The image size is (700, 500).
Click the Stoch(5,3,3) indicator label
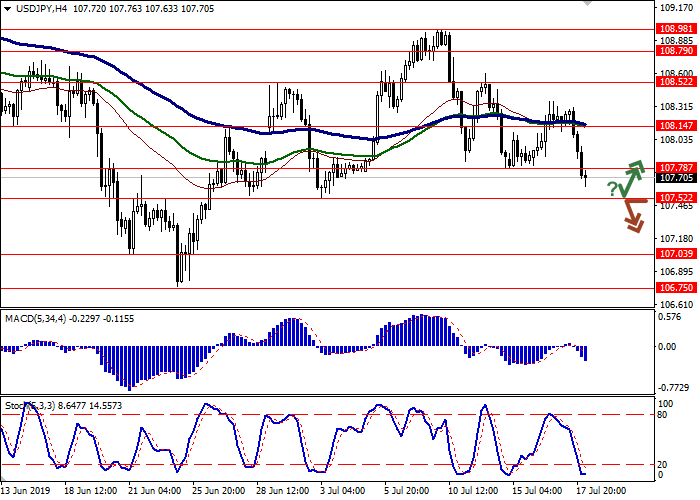[x=28, y=407]
